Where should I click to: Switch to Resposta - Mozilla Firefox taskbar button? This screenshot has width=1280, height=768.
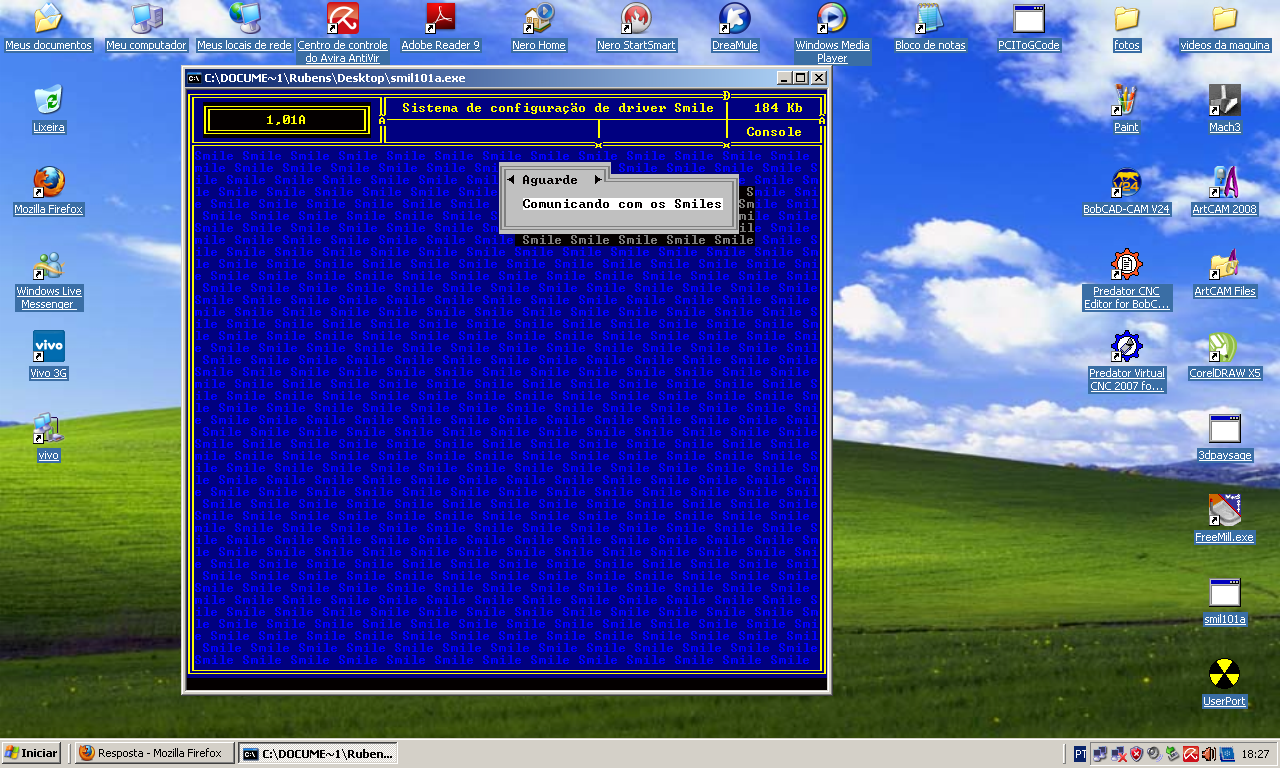pyautogui.click(x=154, y=753)
